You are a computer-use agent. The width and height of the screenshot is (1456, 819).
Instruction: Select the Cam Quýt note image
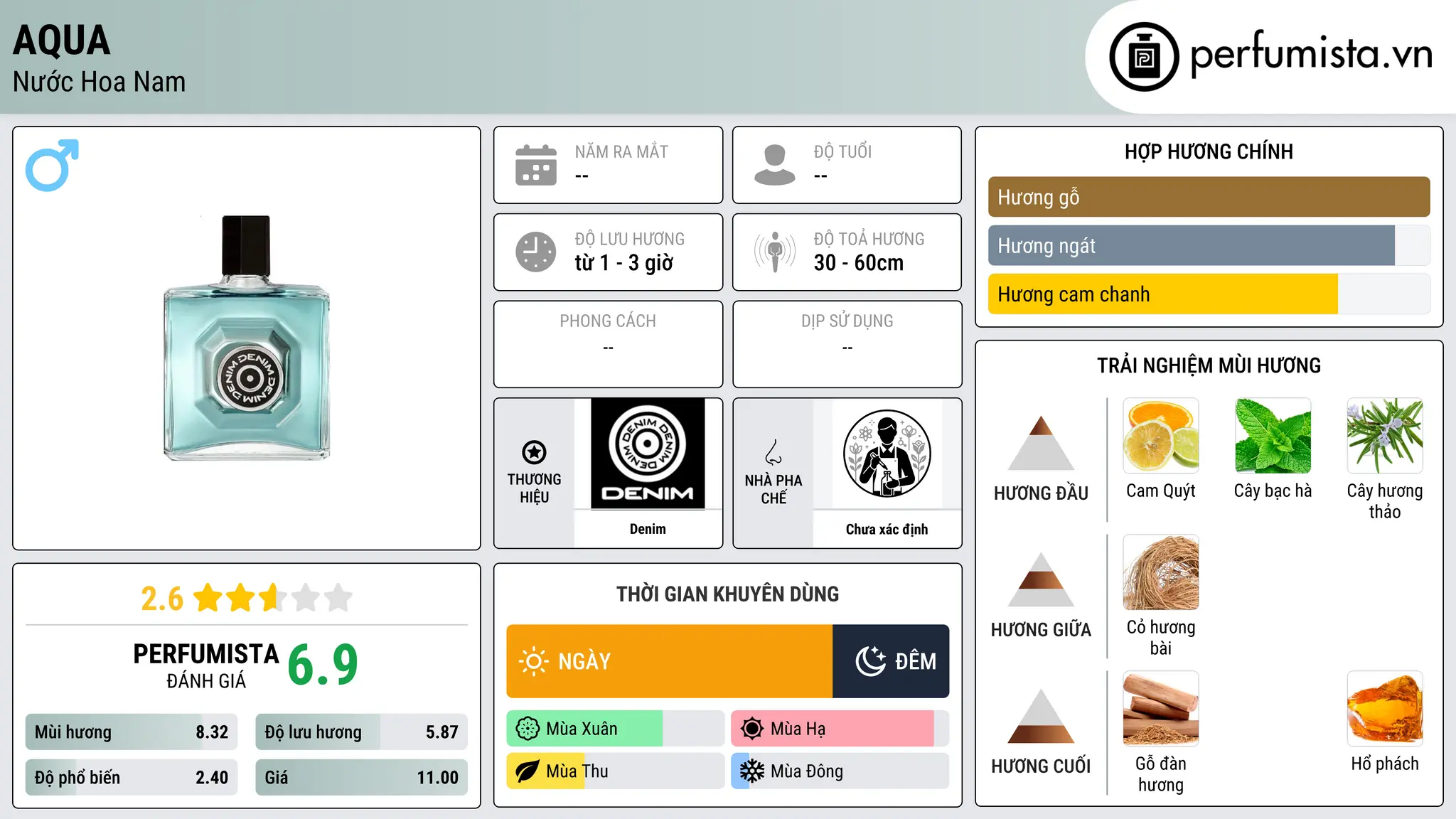(x=1161, y=436)
